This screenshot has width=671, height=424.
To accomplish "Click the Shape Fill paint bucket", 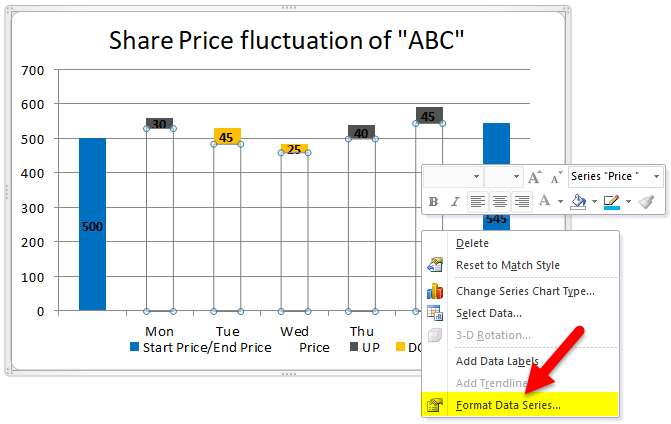I will pyautogui.click(x=577, y=201).
